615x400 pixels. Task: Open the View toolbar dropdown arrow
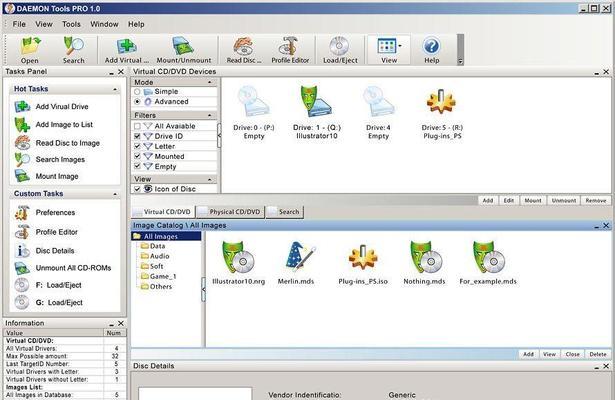[x=400, y=46]
